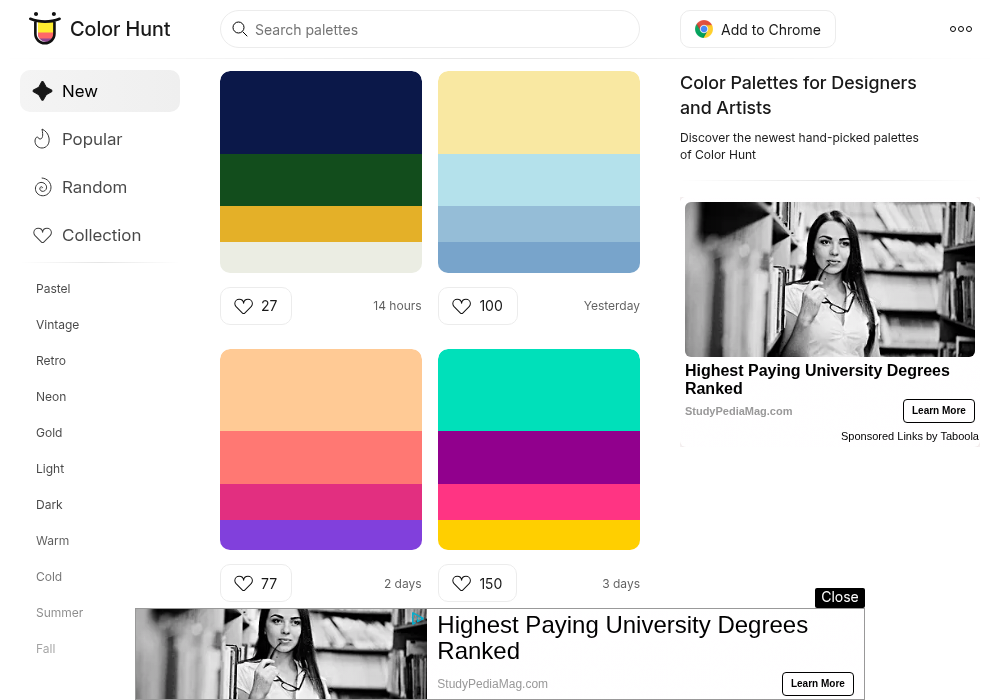Select the Cold tag
Image resolution: width=1000 pixels, height=700 pixels.
click(49, 577)
